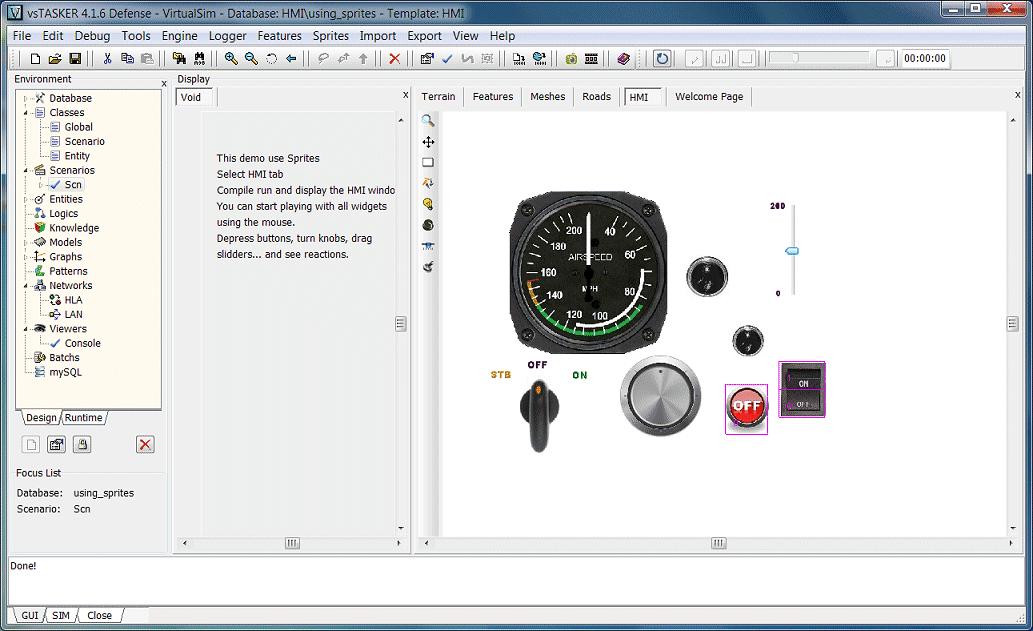Select the move crosshair tool in HMI editor
The width and height of the screenshot is (1033, 631).
point(428,142)
